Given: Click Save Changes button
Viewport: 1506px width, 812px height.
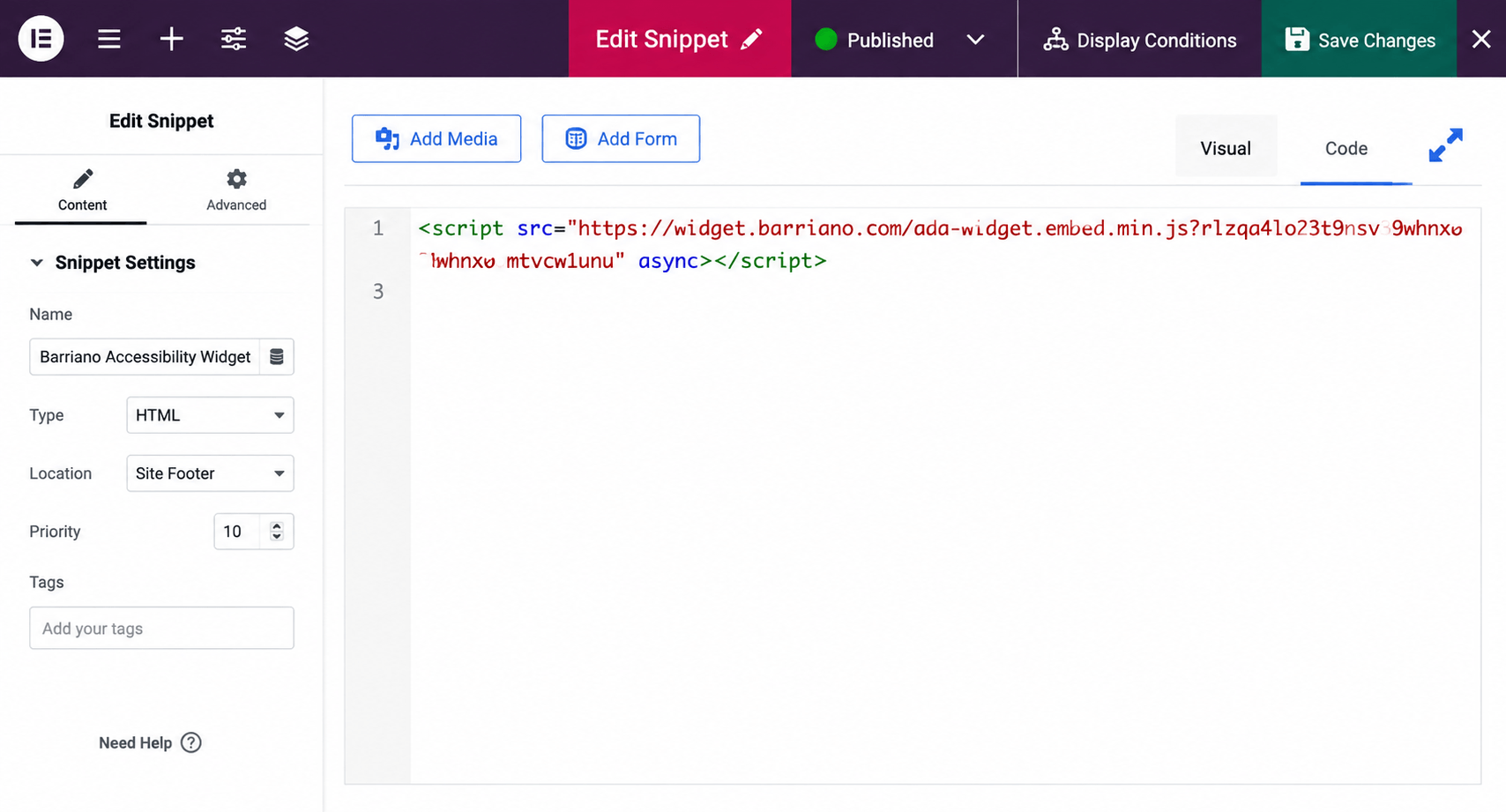Looking at the screenshot, I should tap(1359, 39).
